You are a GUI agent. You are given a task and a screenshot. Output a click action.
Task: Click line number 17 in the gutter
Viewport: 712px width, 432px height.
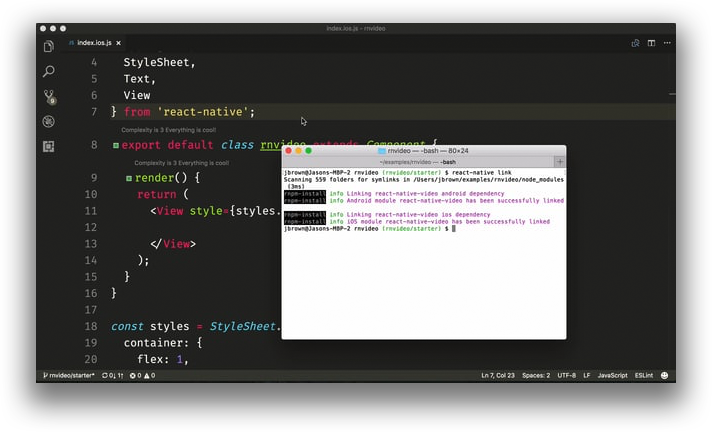tap(91, 310)
